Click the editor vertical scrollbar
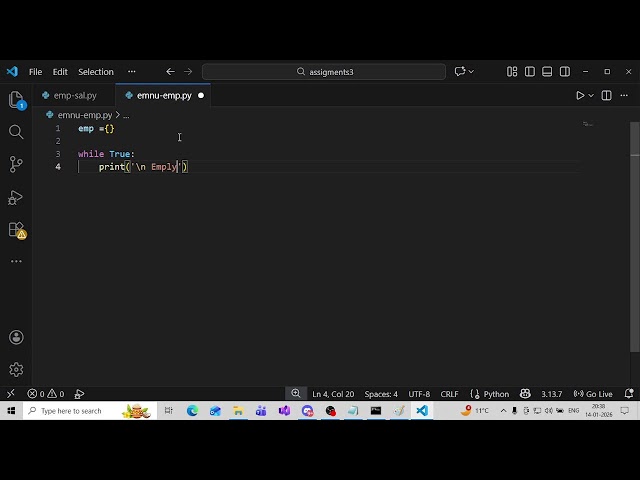Viewport: 640px width, 480px height. coord(635,237)
